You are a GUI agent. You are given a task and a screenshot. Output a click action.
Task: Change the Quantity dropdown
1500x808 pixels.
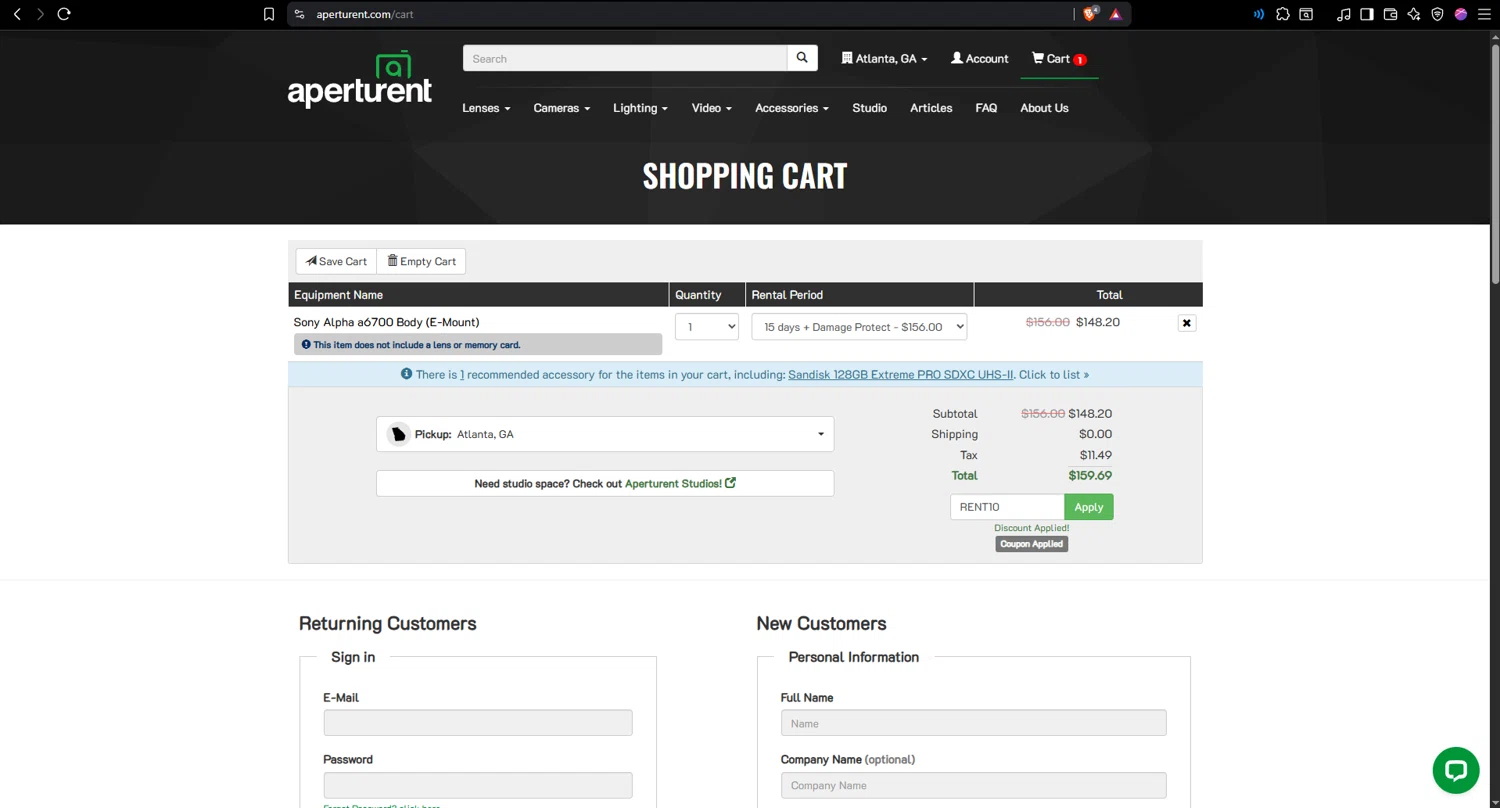[x=707, y=327]
